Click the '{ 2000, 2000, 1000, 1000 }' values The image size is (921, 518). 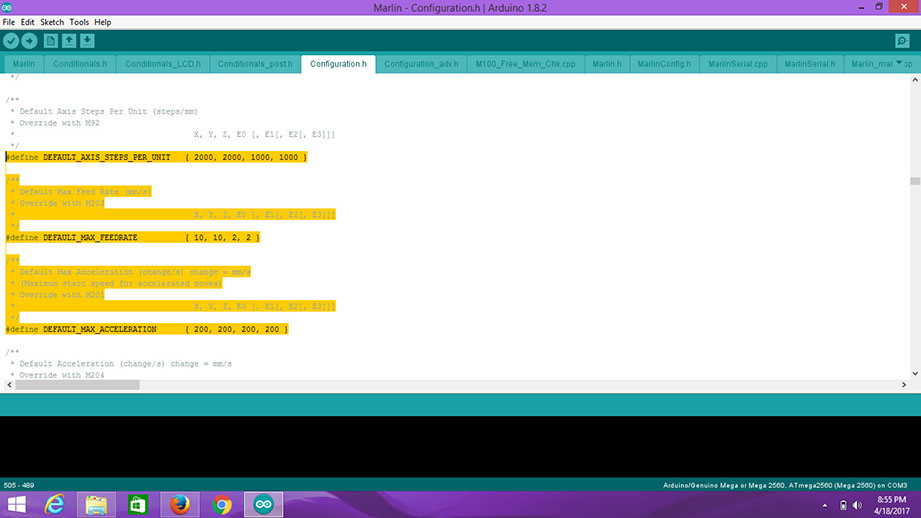click(x=246, y=157)
